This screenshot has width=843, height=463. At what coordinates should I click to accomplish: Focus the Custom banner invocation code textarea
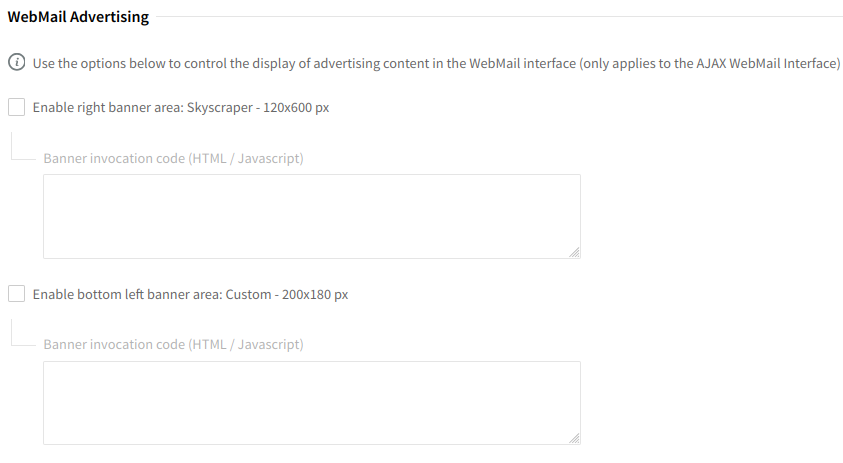pyautogui.click(x=311, y=402)
